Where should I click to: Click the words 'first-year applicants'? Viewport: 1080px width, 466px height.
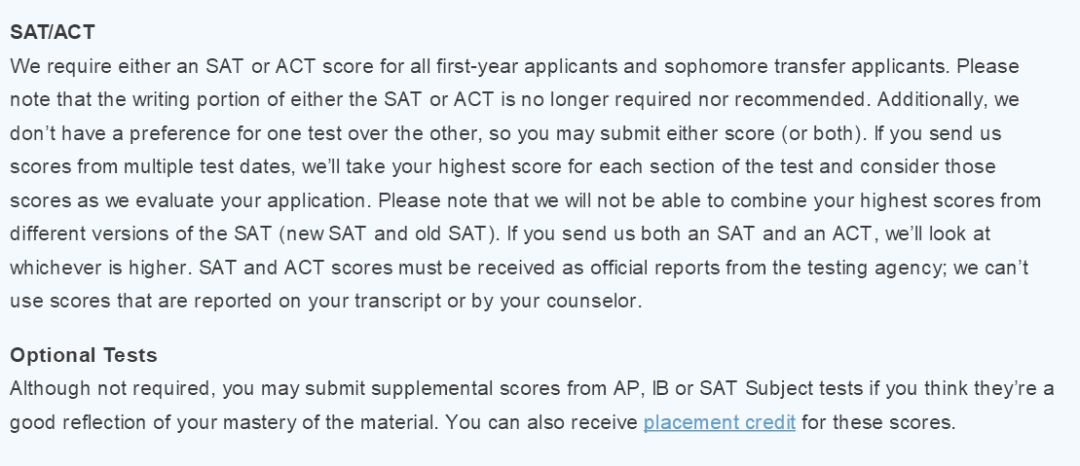pyautogui.click(x=527, y=67)
